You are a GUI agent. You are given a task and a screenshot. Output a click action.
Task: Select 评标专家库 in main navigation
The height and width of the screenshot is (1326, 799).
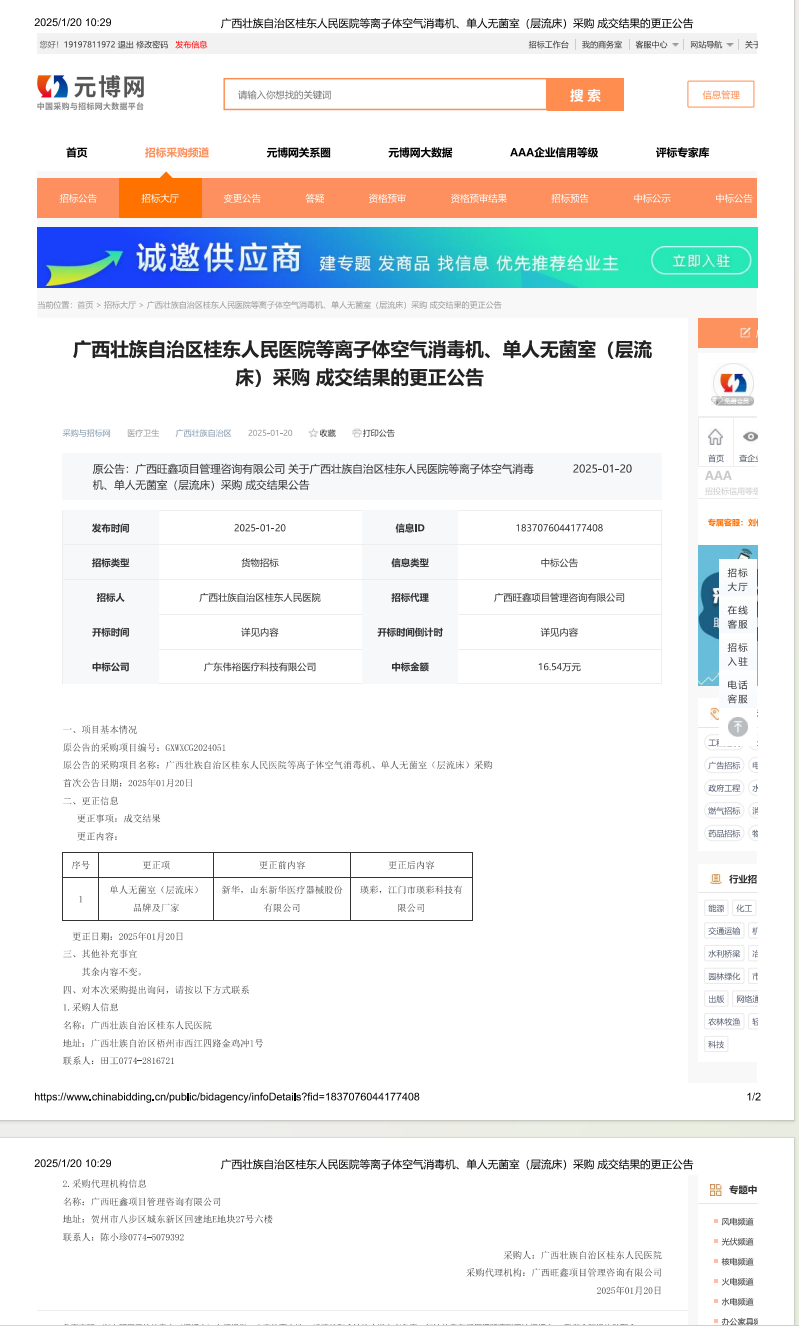pyautogui.click(x=682, y=153)
